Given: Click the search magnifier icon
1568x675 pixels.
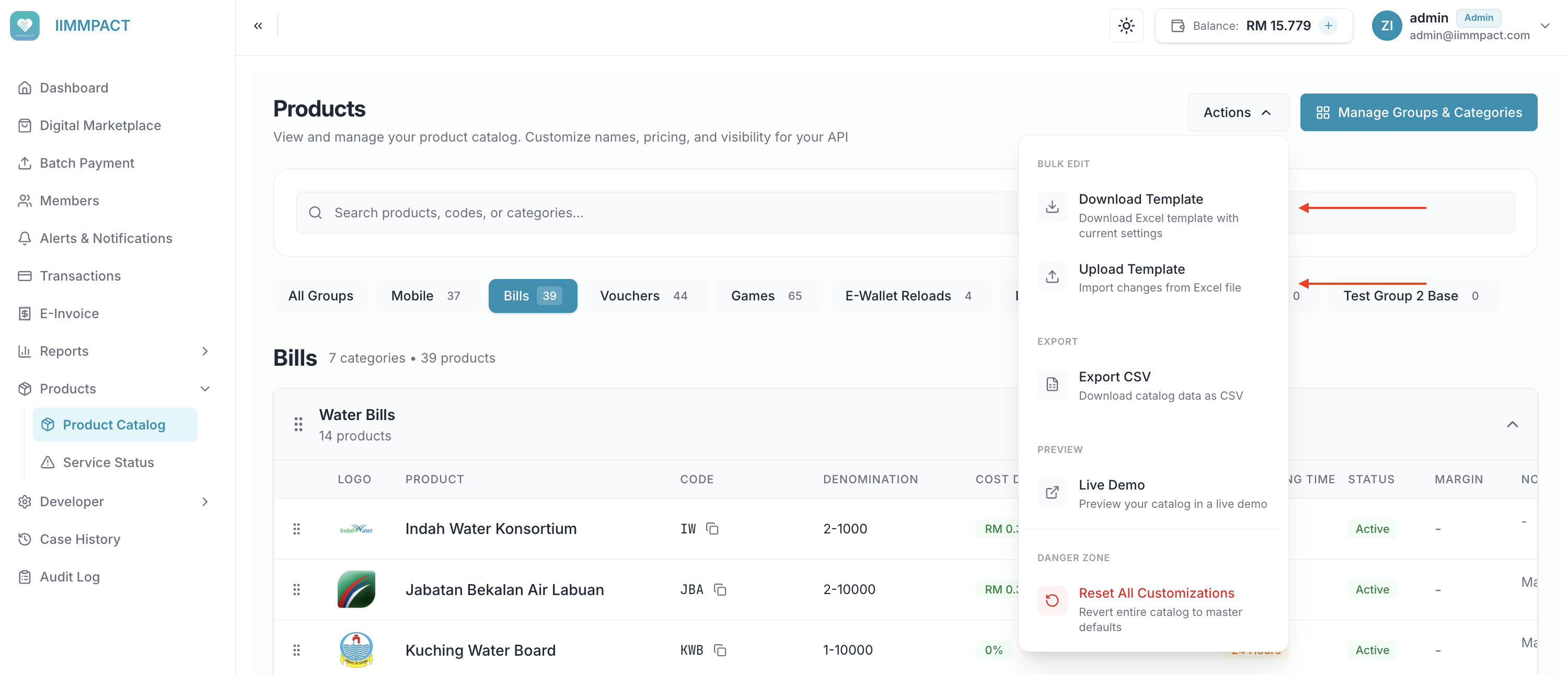Looking at the screenshot, I should tap(315, 213).
